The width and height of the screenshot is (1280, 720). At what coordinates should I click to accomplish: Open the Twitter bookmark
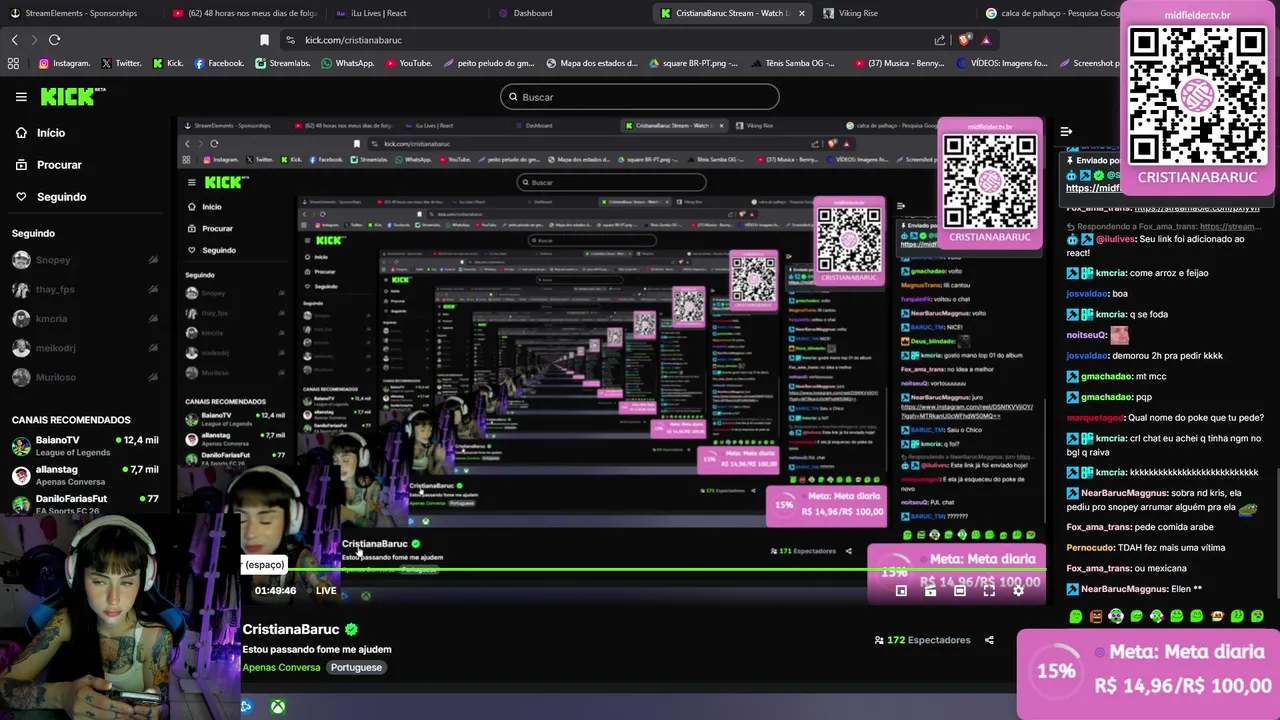[121, 63]
